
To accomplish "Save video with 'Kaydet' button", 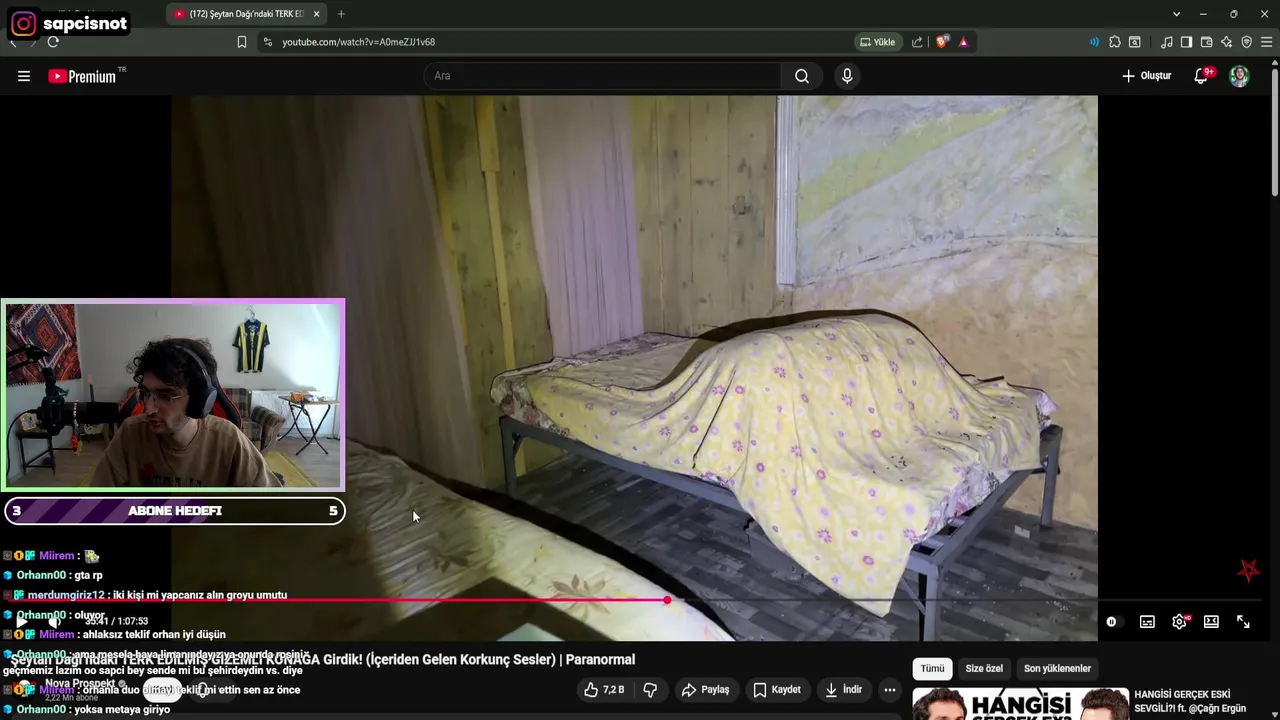I will 777,690.
